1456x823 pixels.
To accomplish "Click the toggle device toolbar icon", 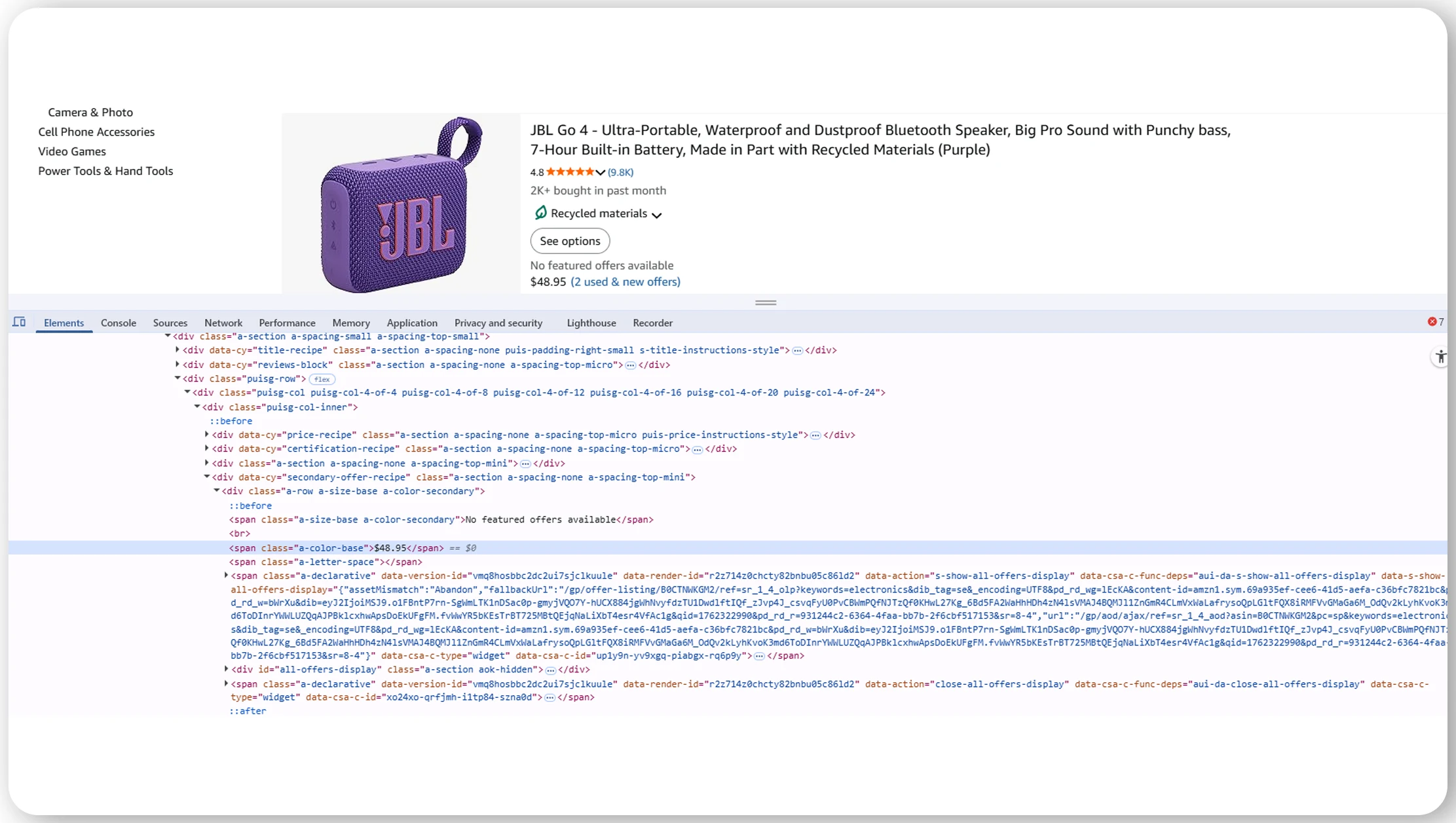I will pyautogui.click(x=19, y=322).
